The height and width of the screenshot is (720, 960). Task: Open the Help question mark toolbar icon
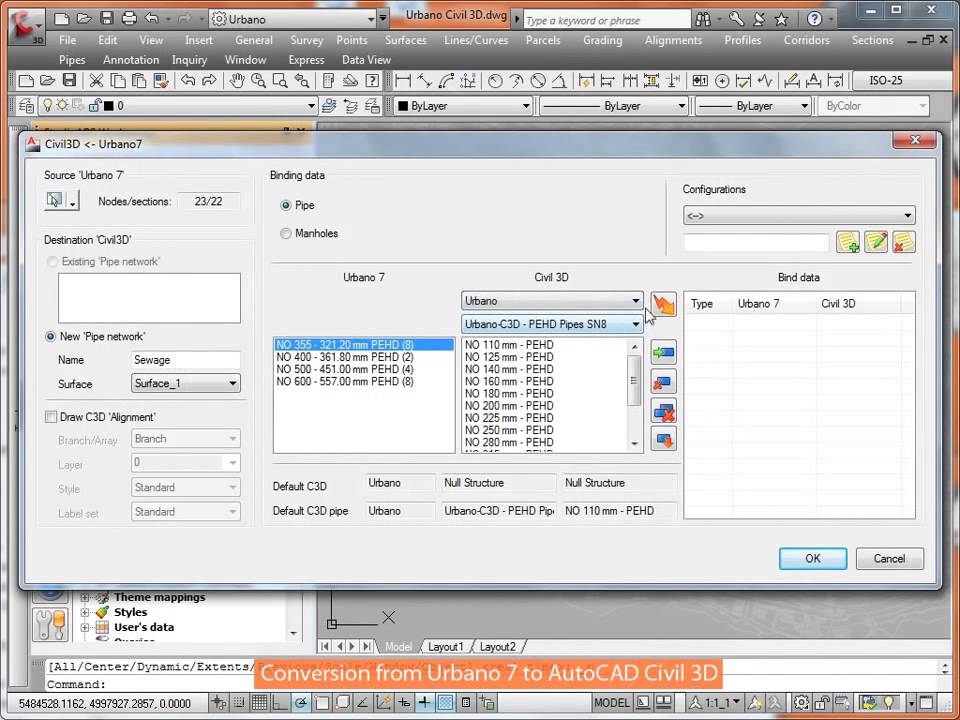point(372,80)
